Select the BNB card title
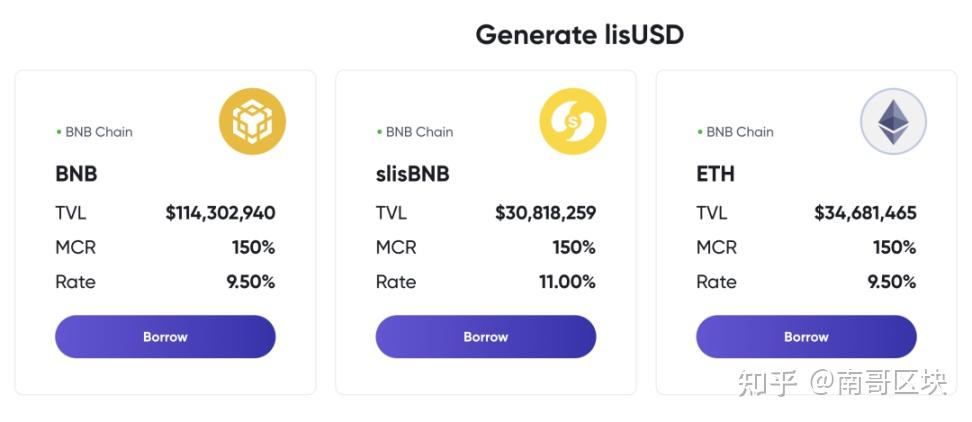 tap(76, 174)
